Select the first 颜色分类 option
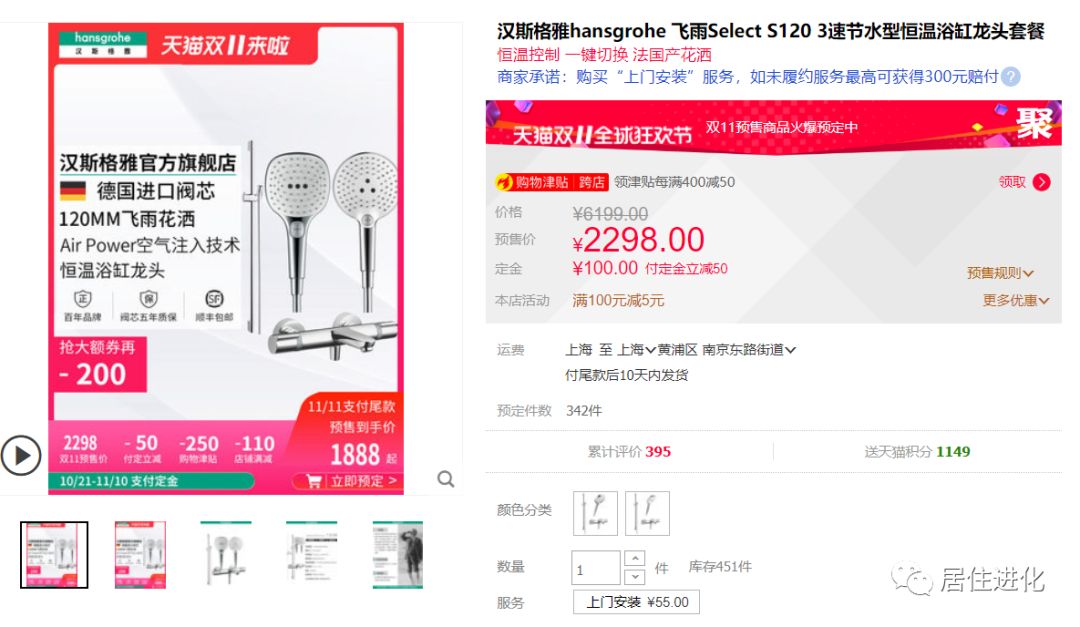 (x=595, y=513)
